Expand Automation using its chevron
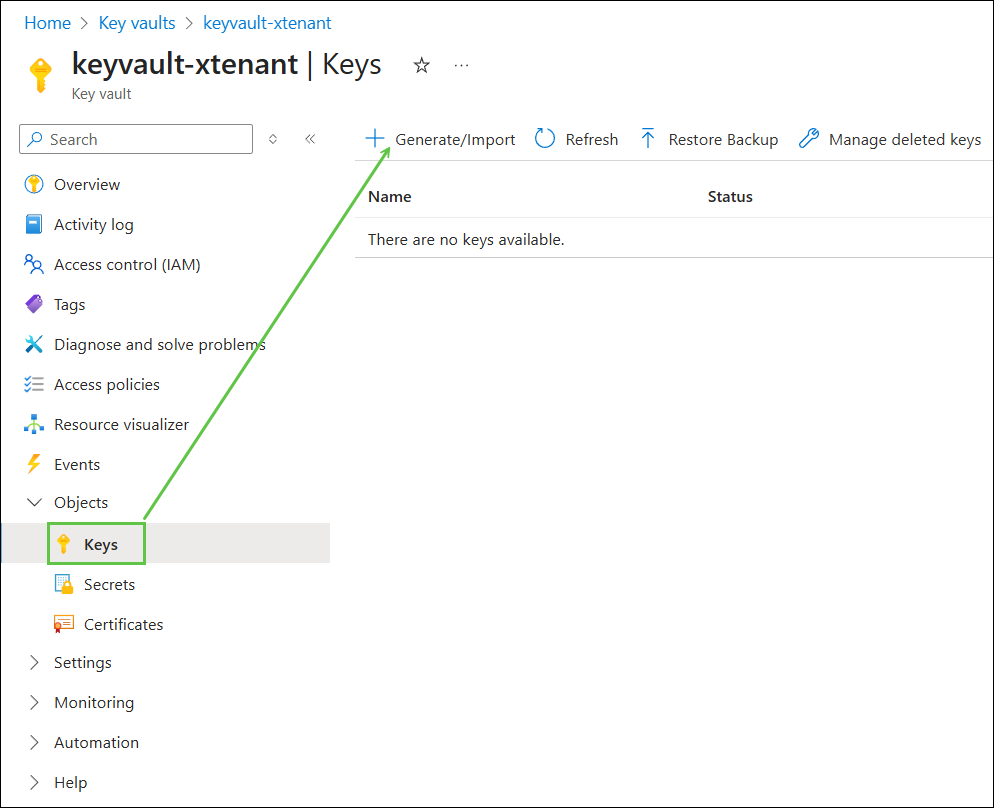 (x=34, y=742)
